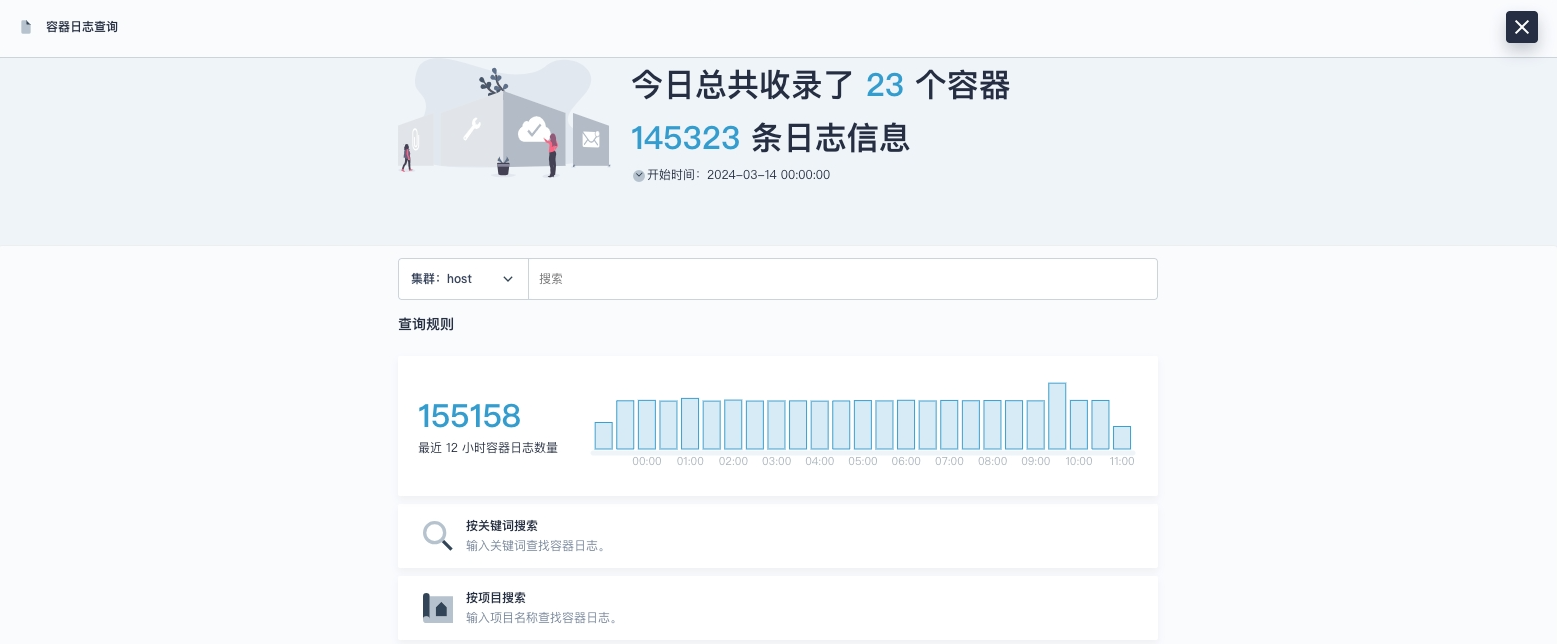1557x644 pixels.
Task: Click the document icon beside 容器日志查询 title
Action: (x=26, y=27)
